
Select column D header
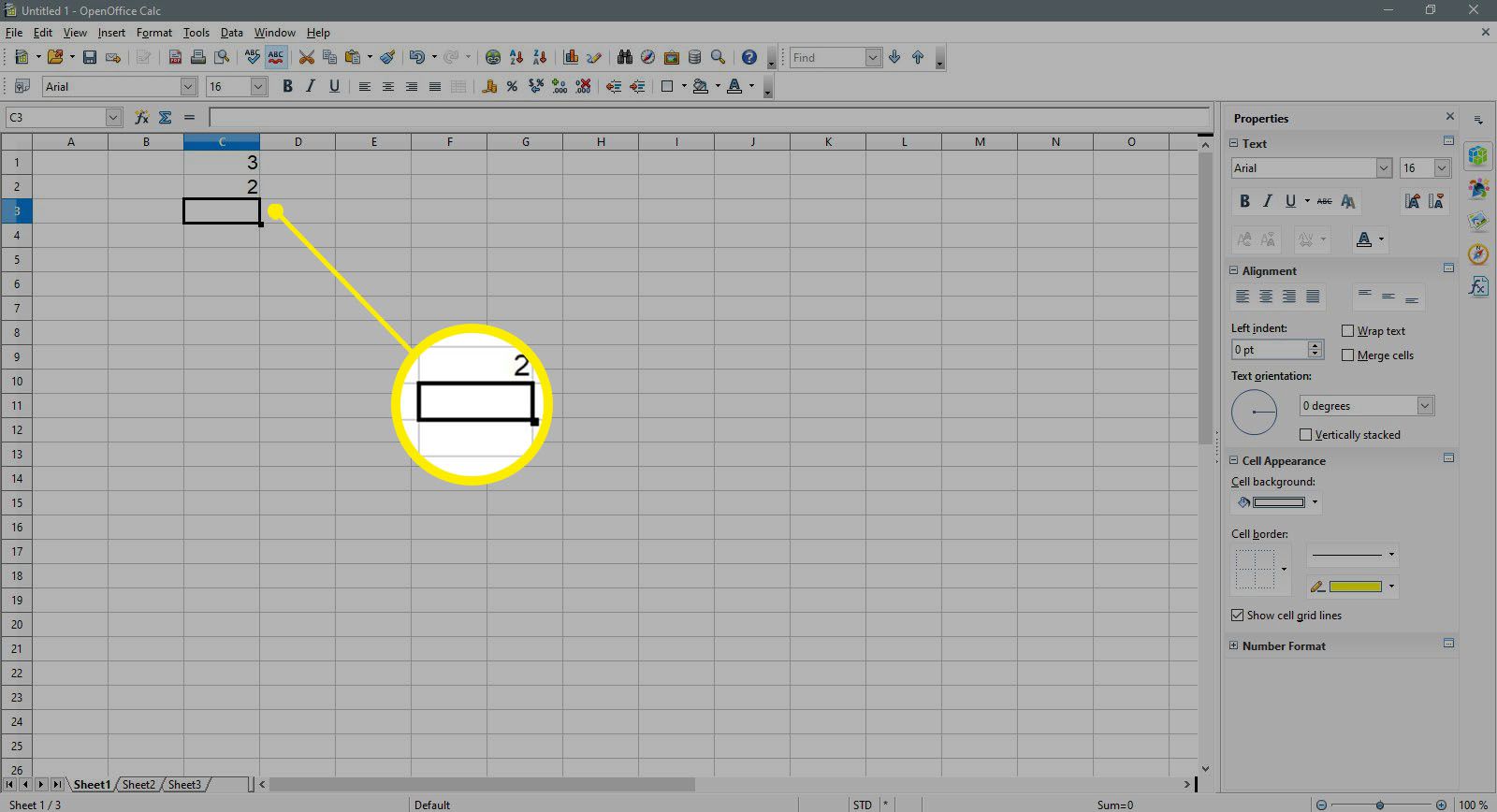click(x=298, y=142)
